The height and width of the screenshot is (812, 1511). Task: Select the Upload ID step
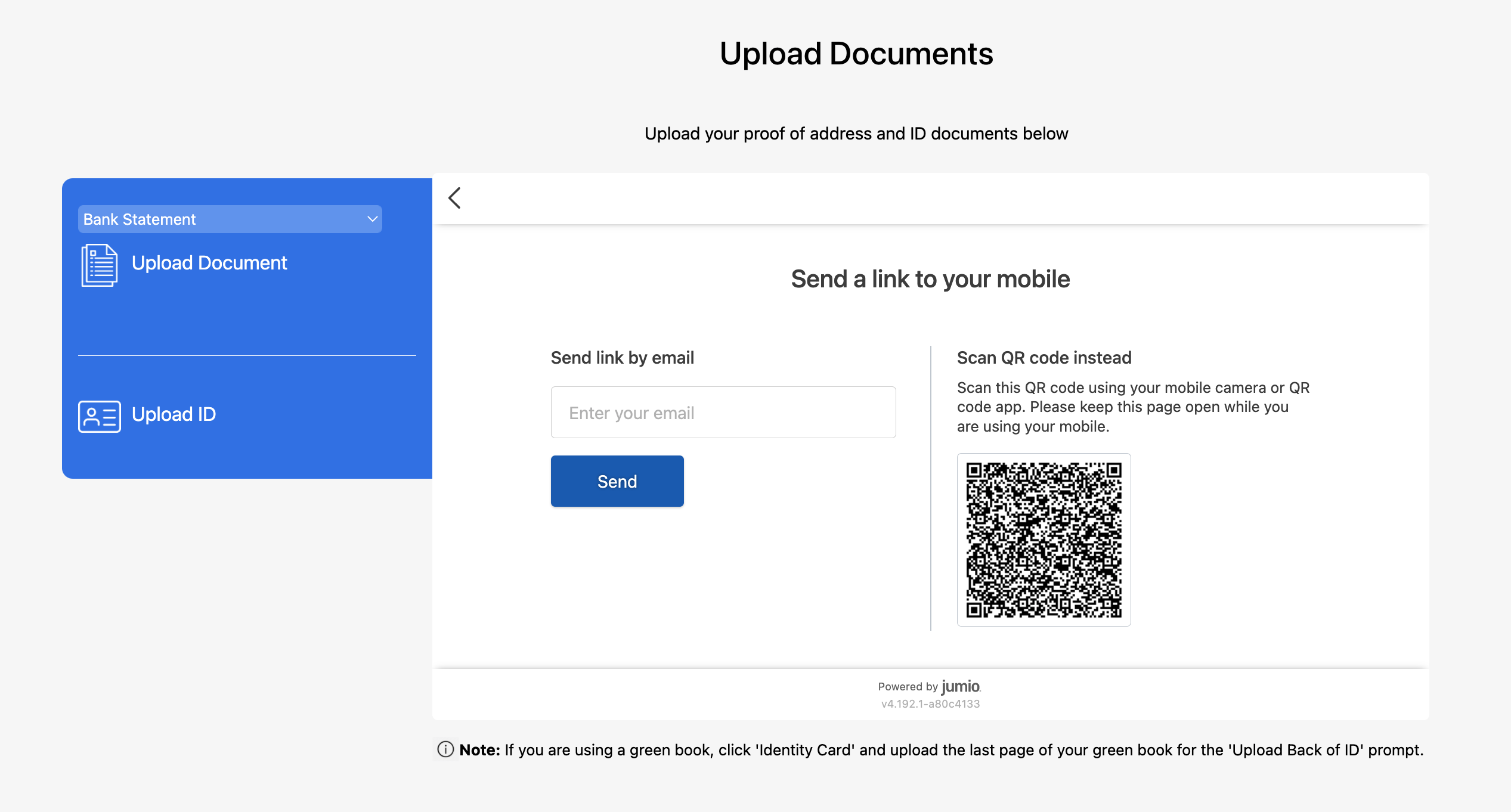(174, 414)
